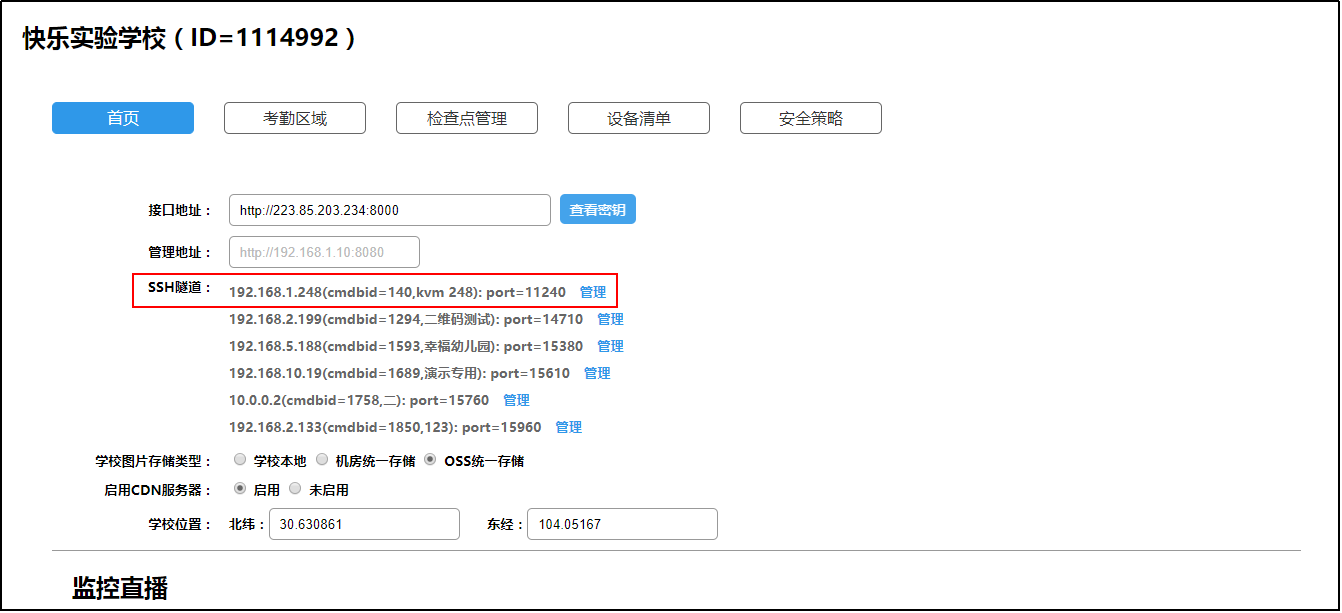Viewport: 1342px width, 613px height.
Task: Select 未启用 for CDN server
Action: 295,489
